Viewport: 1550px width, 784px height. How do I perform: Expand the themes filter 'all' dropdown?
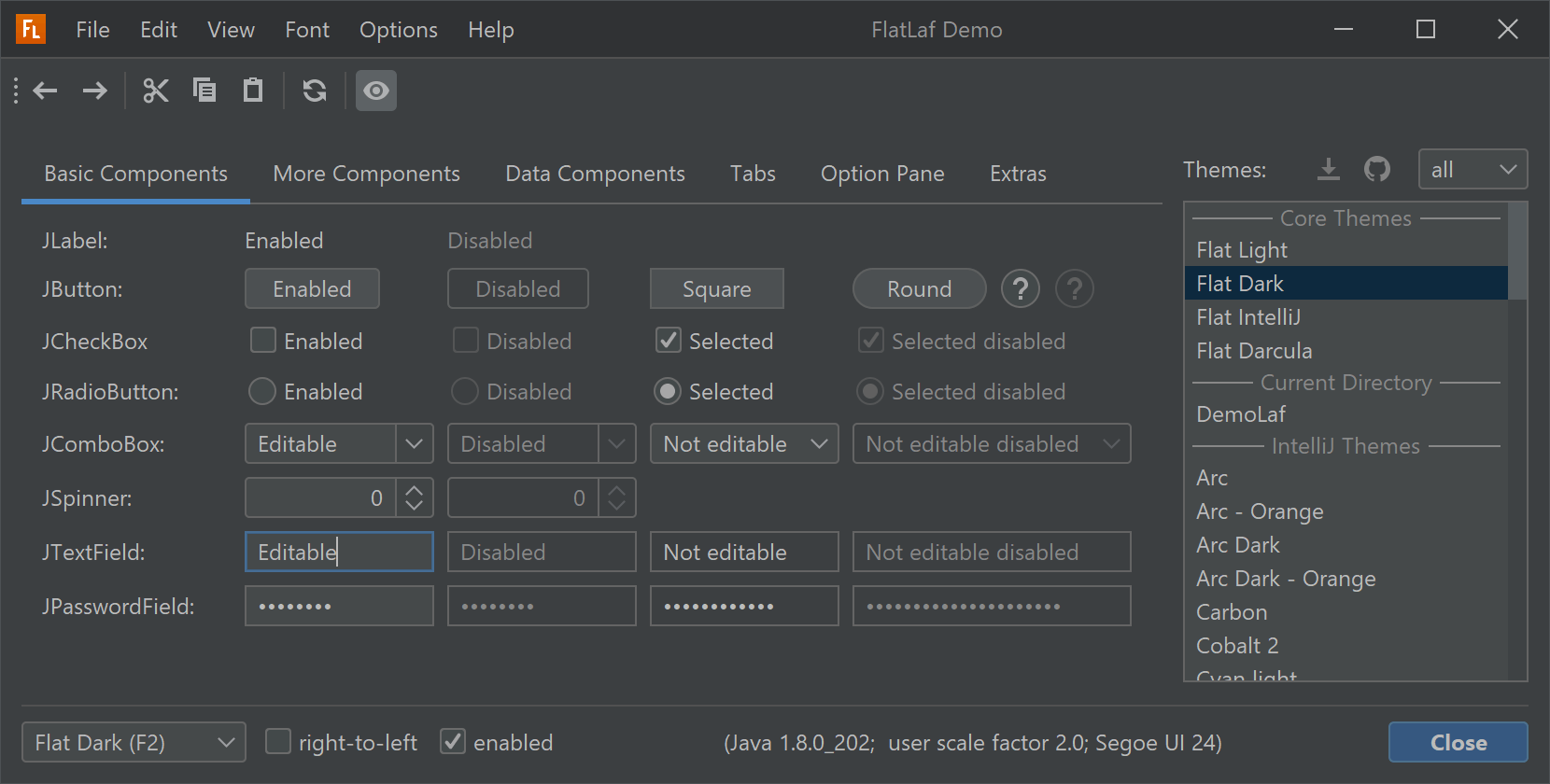(x=1472, y=170)
